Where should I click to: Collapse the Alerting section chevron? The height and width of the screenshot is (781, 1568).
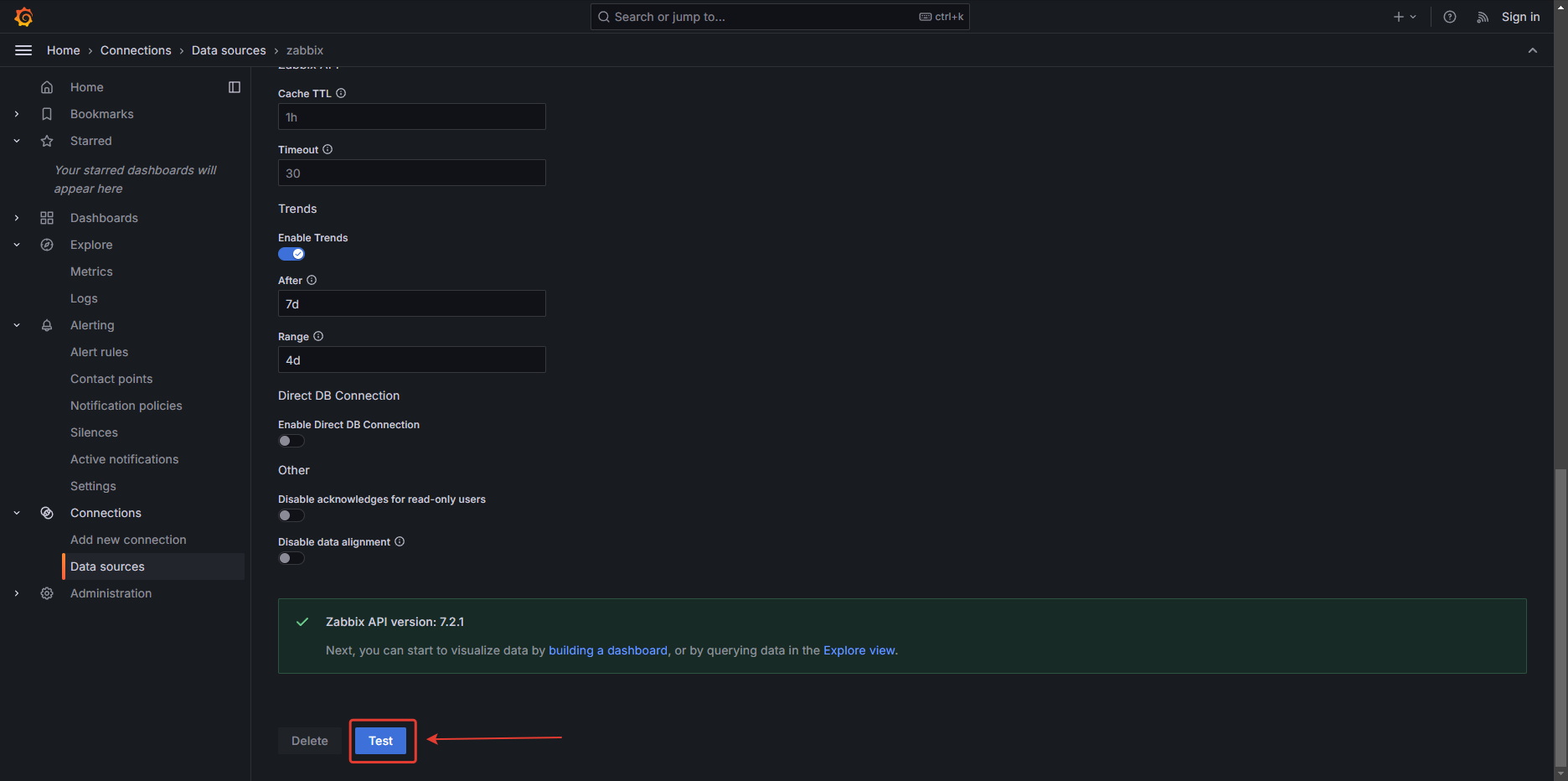tap(17, 325)
